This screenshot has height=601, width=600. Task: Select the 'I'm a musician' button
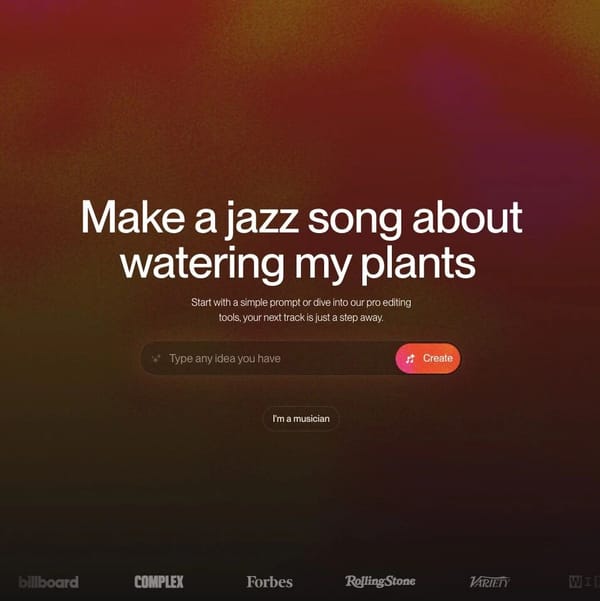[x=301, y=419]
